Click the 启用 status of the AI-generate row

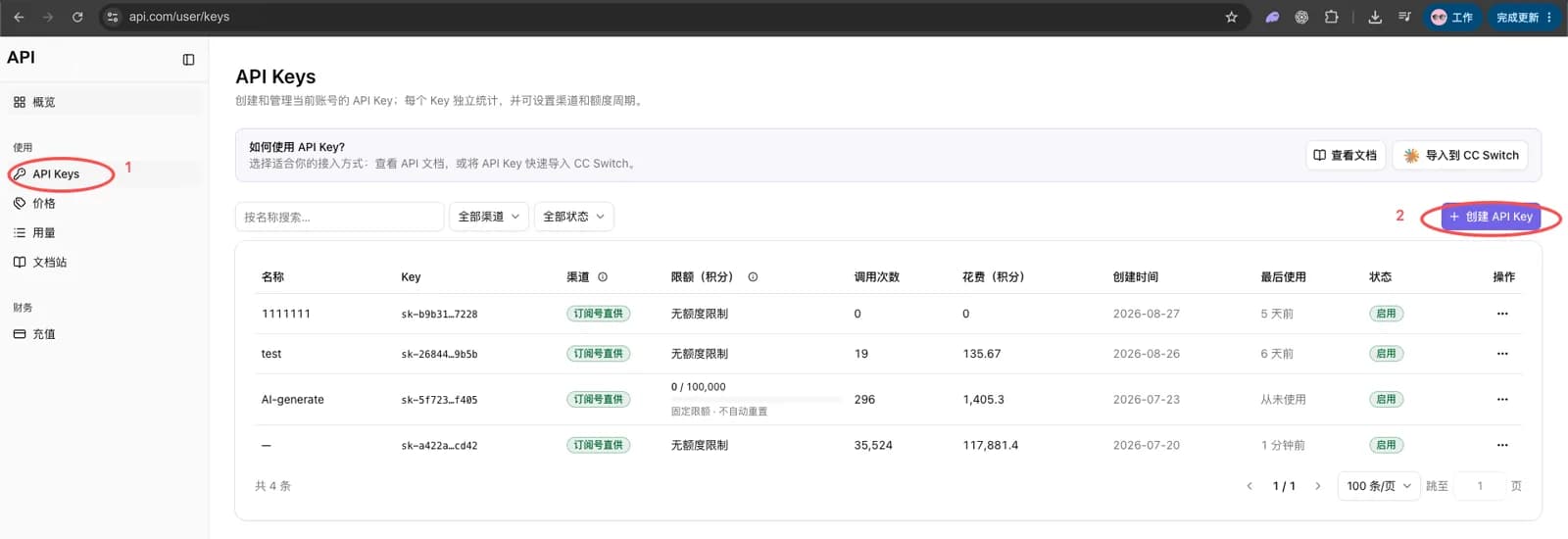point(1386,399)
